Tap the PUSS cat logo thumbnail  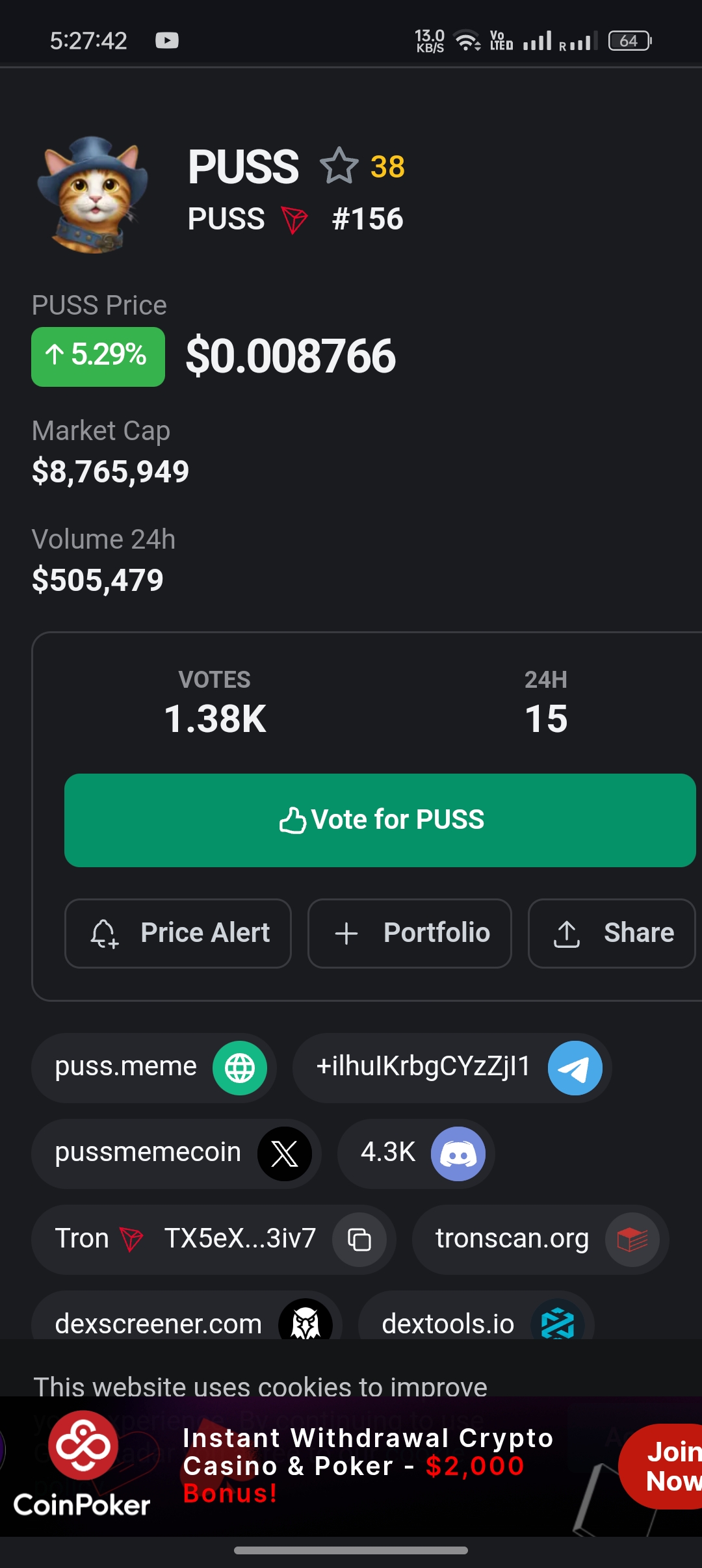[92, 194]
